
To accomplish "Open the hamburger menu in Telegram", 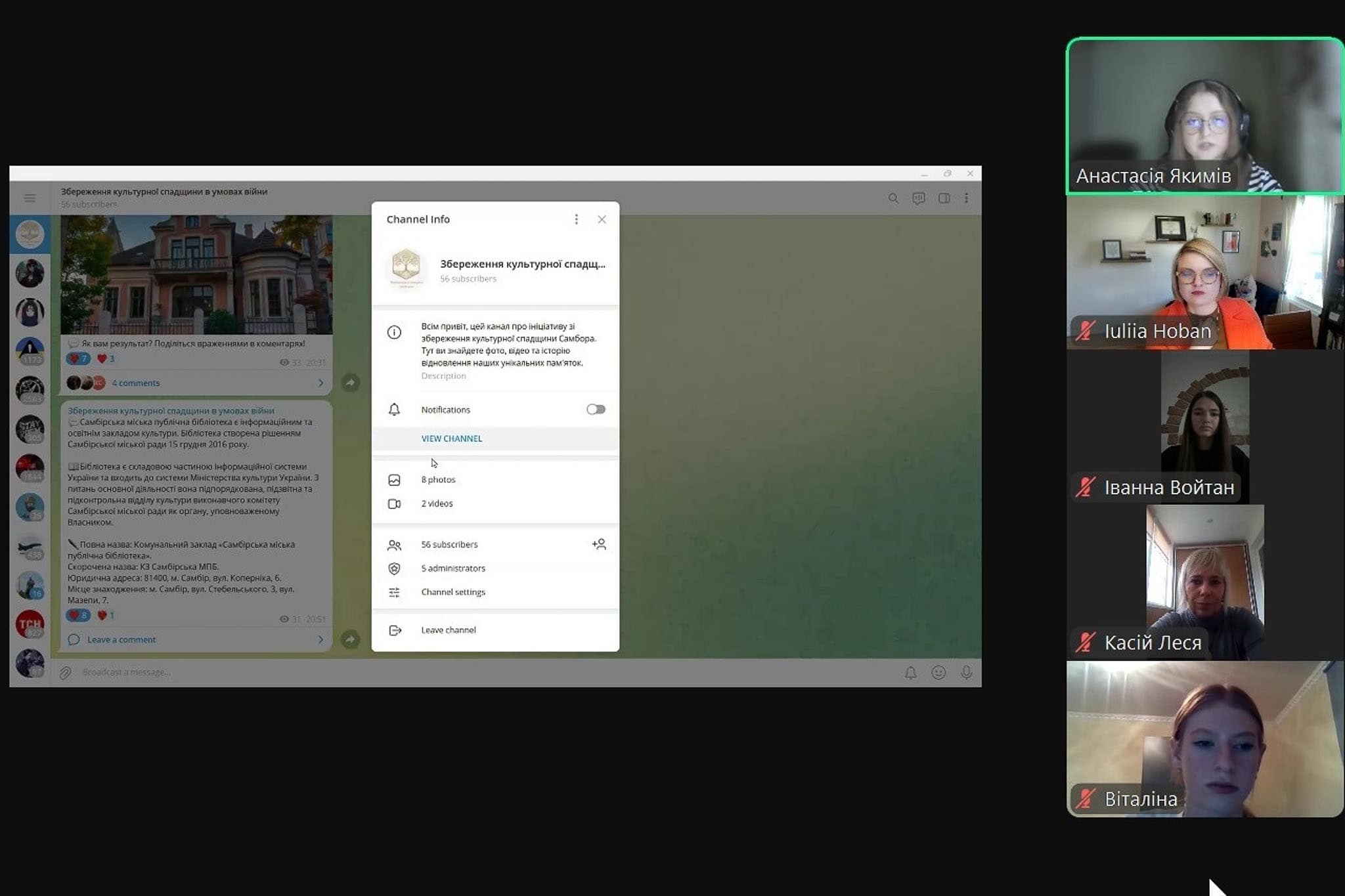I will (30, 198).
